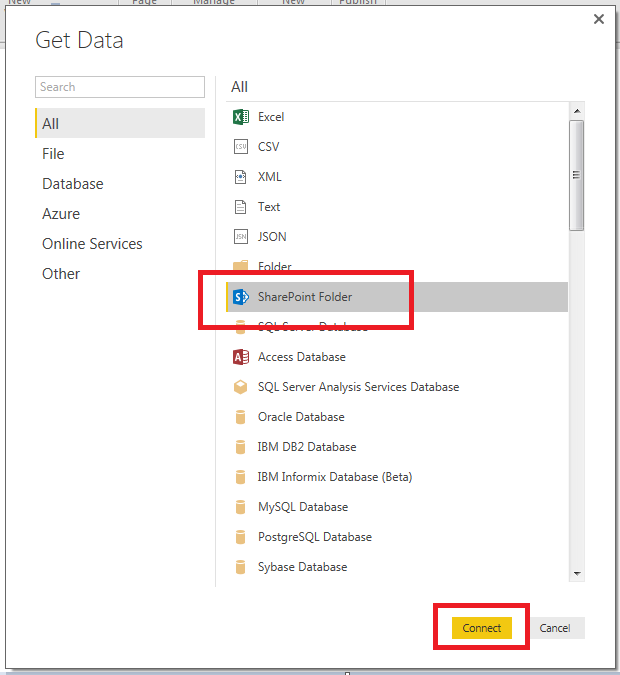This screenshot has width=620, height=675.
Task: Select SQL Server Analysis Services Database
Action: 397,387
